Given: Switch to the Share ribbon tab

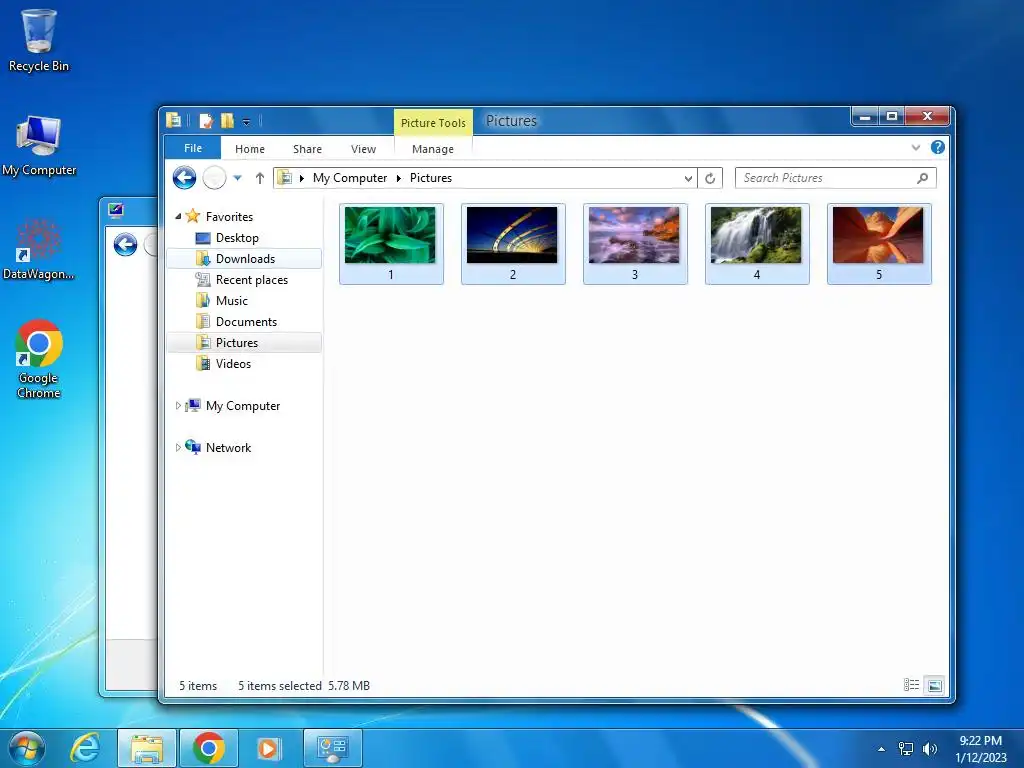Looking at the screenshot, I should 307,149.
